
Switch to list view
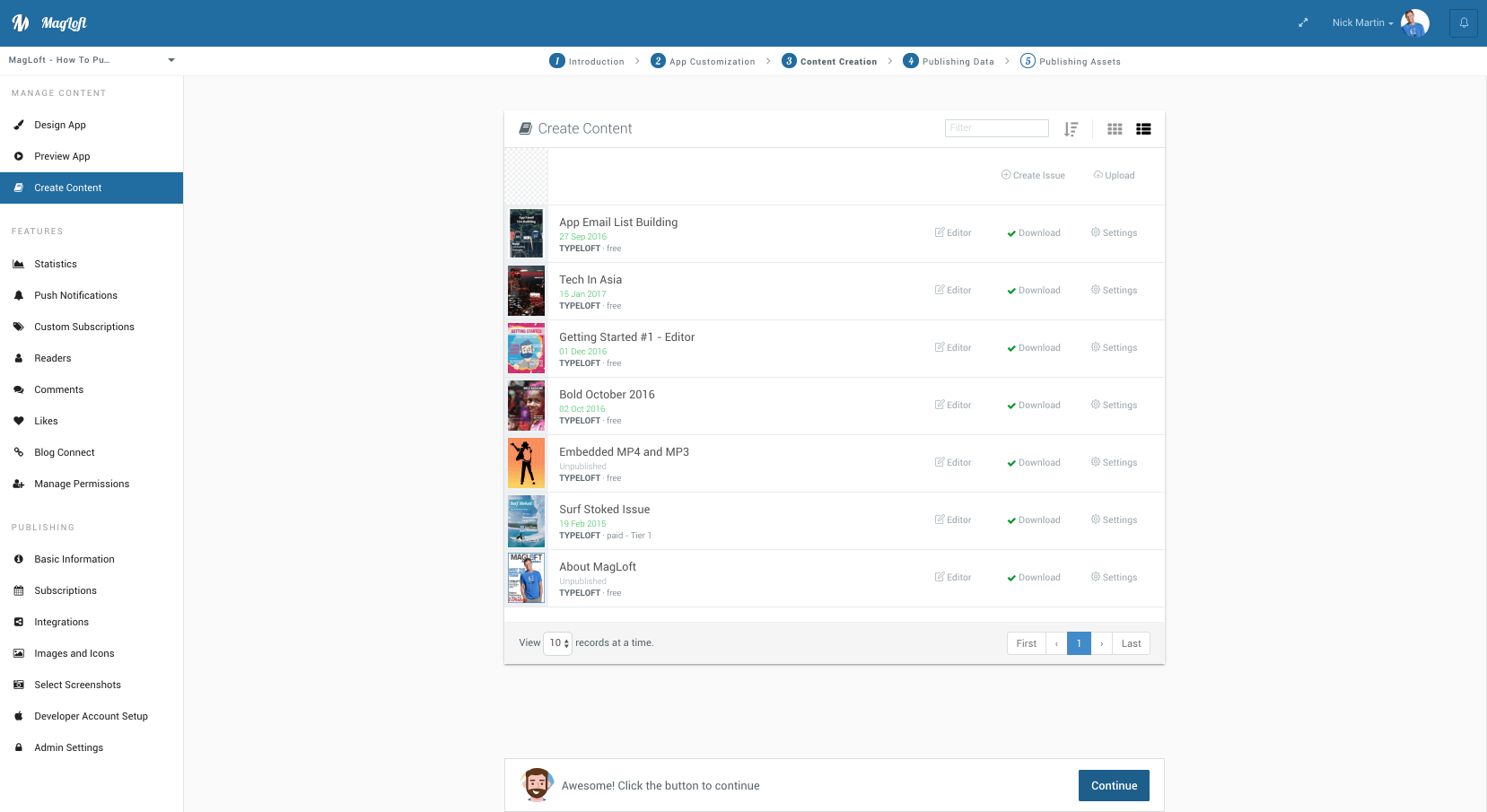(x=1143, y=129)
